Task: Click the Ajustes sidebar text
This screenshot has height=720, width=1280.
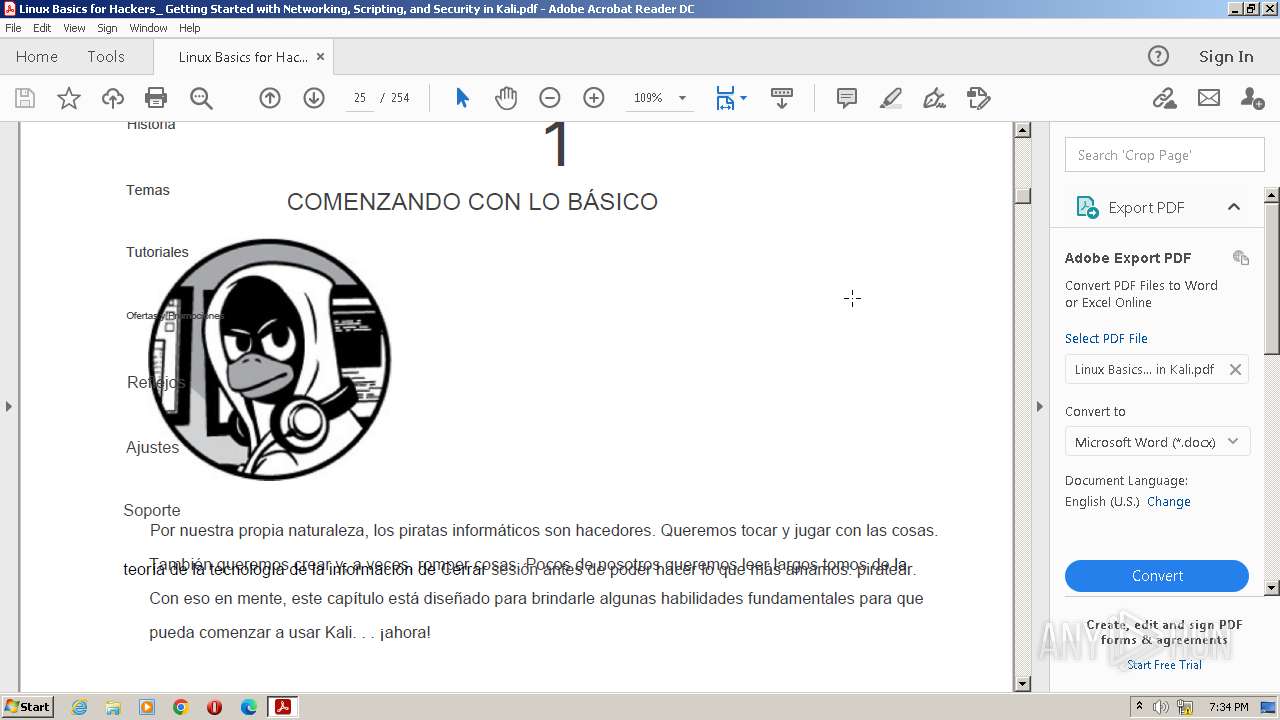Action: coord(152,447)
